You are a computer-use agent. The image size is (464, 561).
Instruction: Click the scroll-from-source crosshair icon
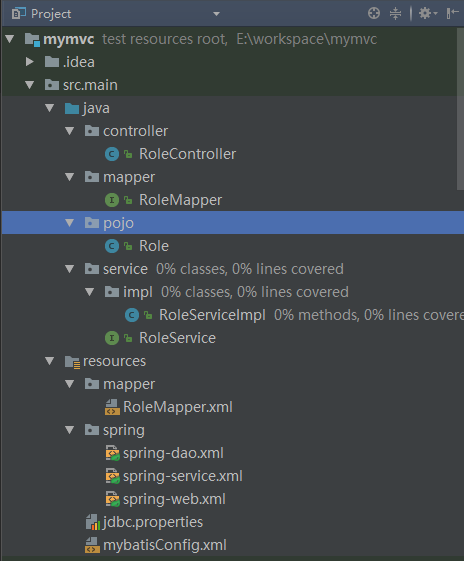[374, 14]
